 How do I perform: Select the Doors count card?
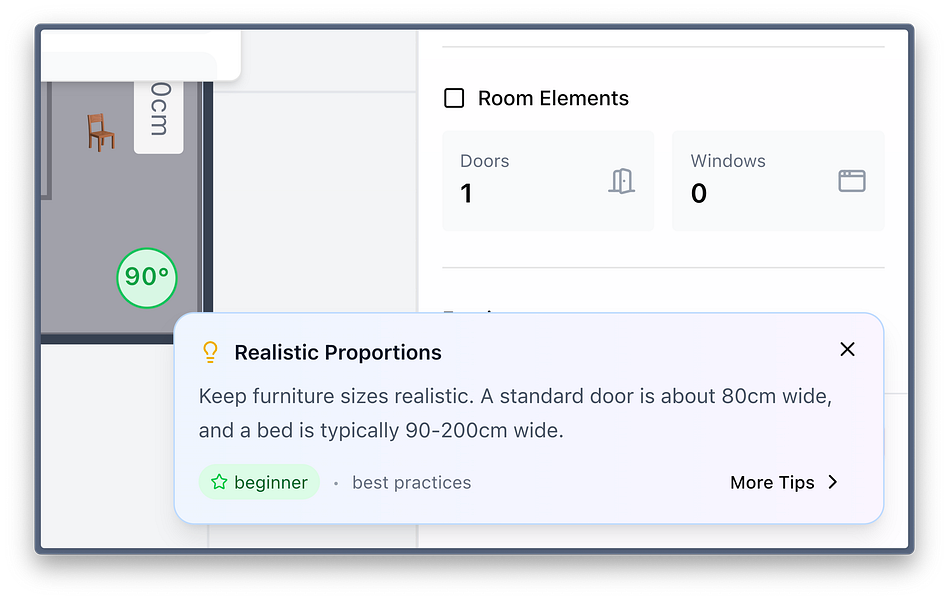click(x=548, y=180)
